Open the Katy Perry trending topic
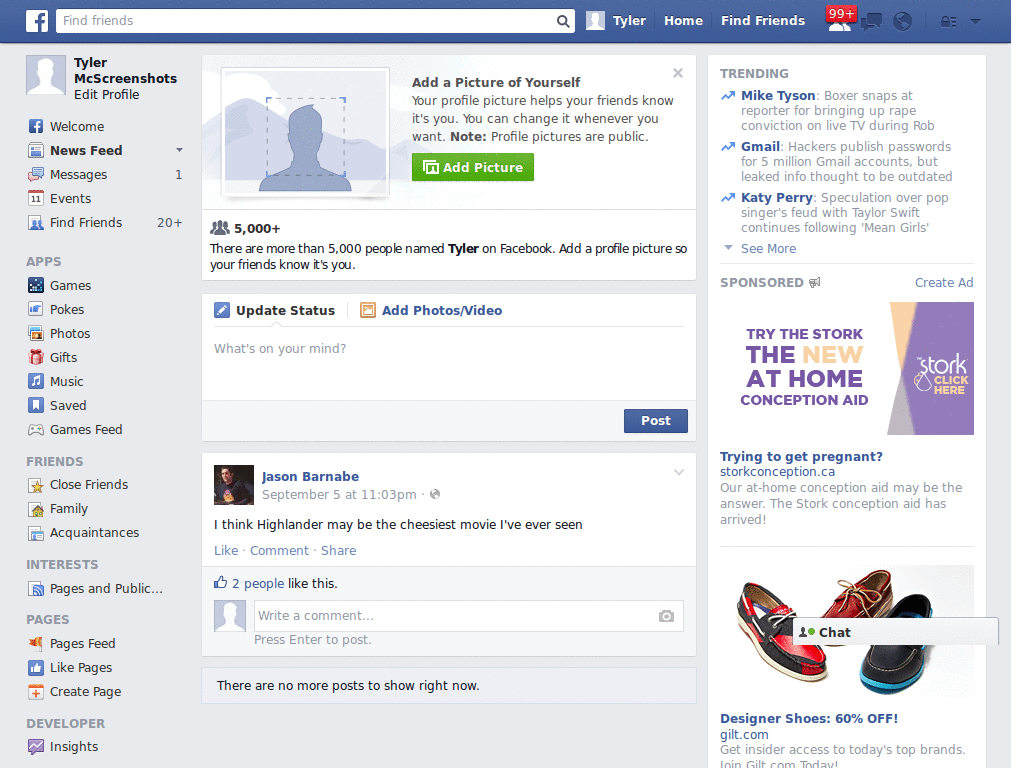The image size is (1024, 768). 776,198
